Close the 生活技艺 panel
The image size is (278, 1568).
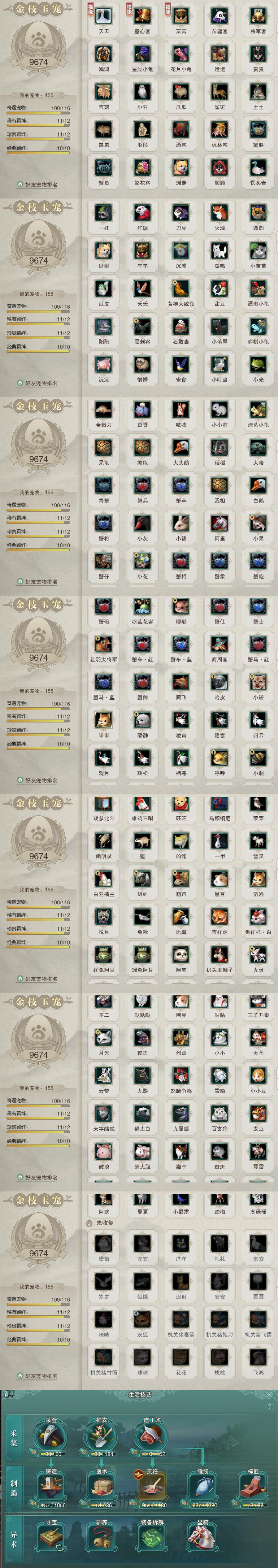click(270, 1394)
